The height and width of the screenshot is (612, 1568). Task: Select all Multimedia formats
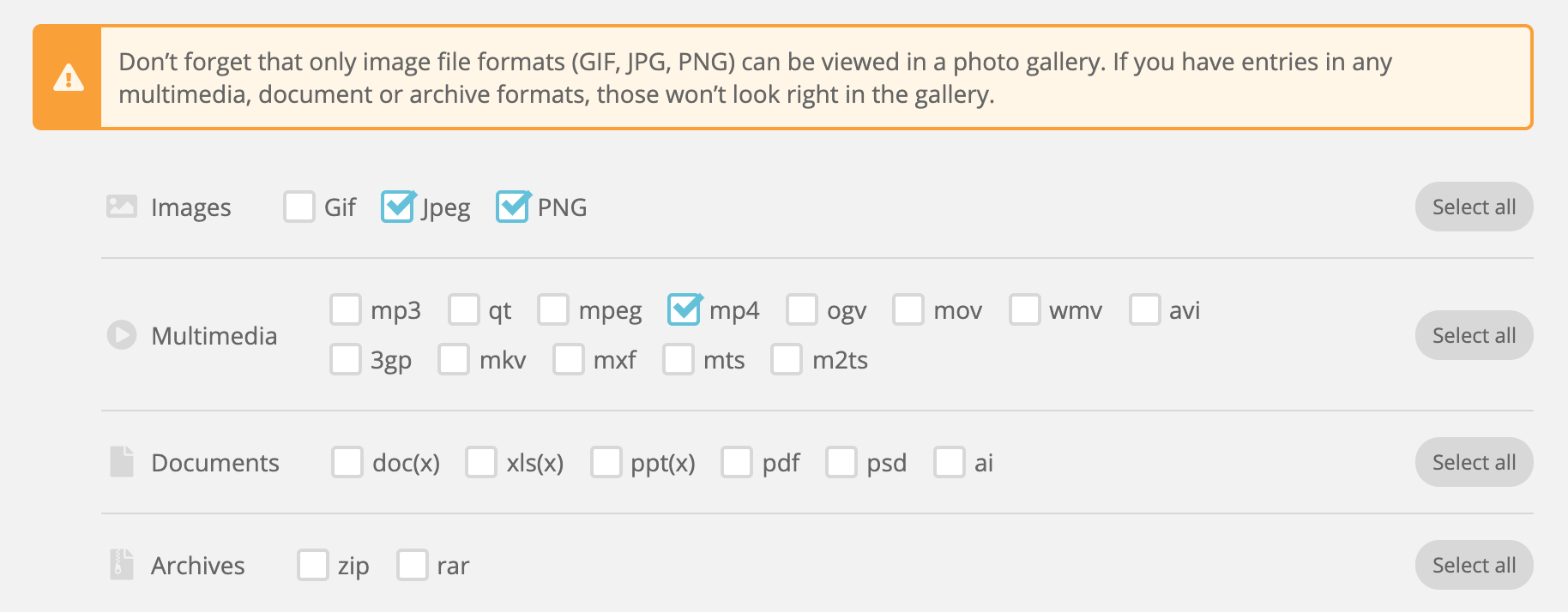pyautogui.click(x=1474, y=335)
